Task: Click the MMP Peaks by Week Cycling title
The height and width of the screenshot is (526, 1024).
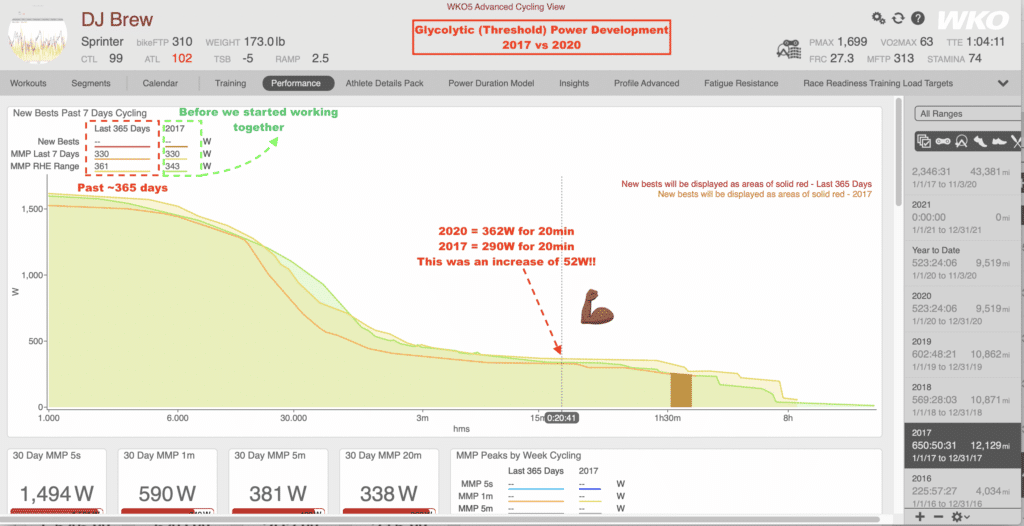Action: point(520,455)
